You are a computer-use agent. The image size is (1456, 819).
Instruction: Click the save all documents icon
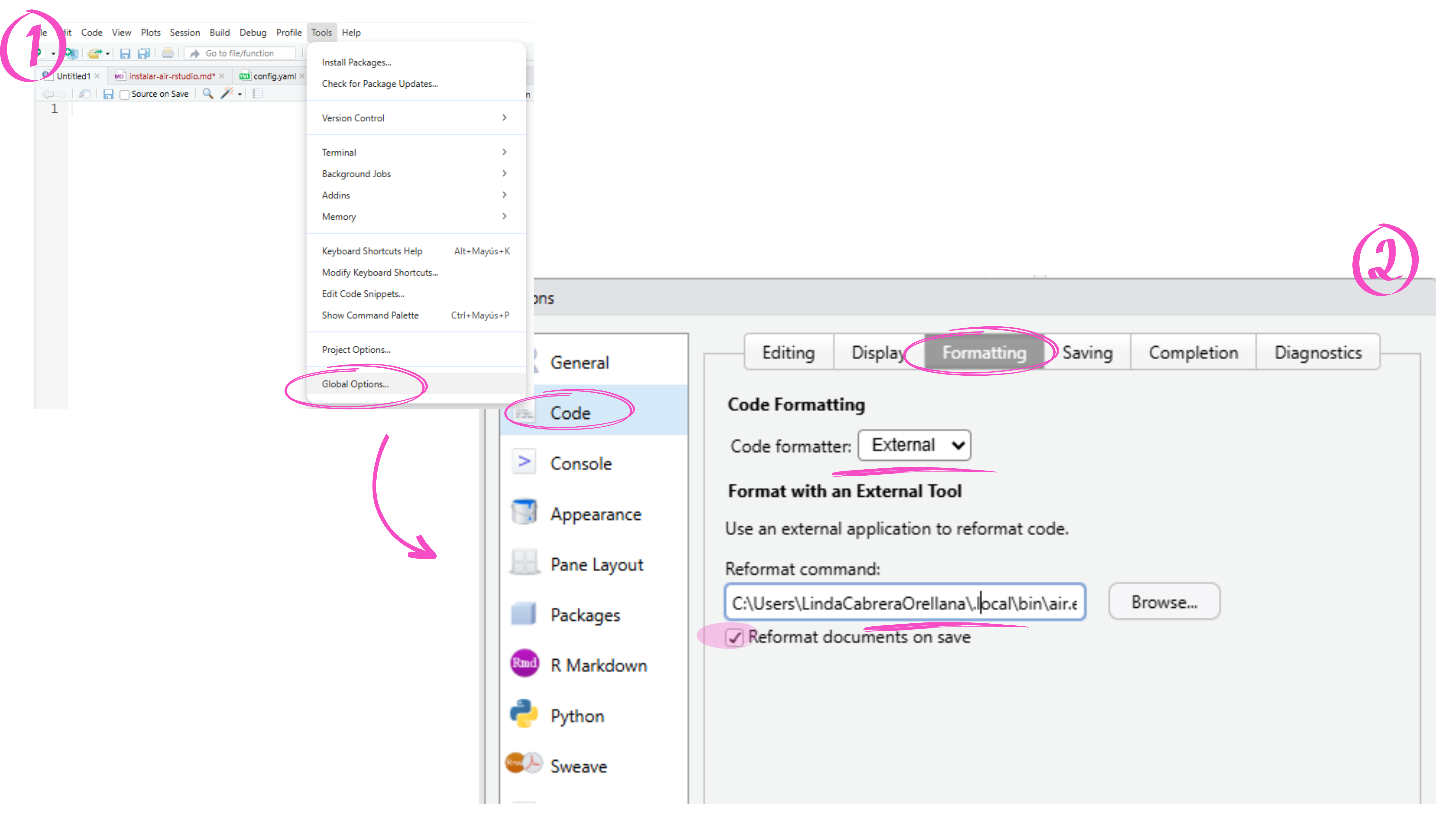[144, 53]
